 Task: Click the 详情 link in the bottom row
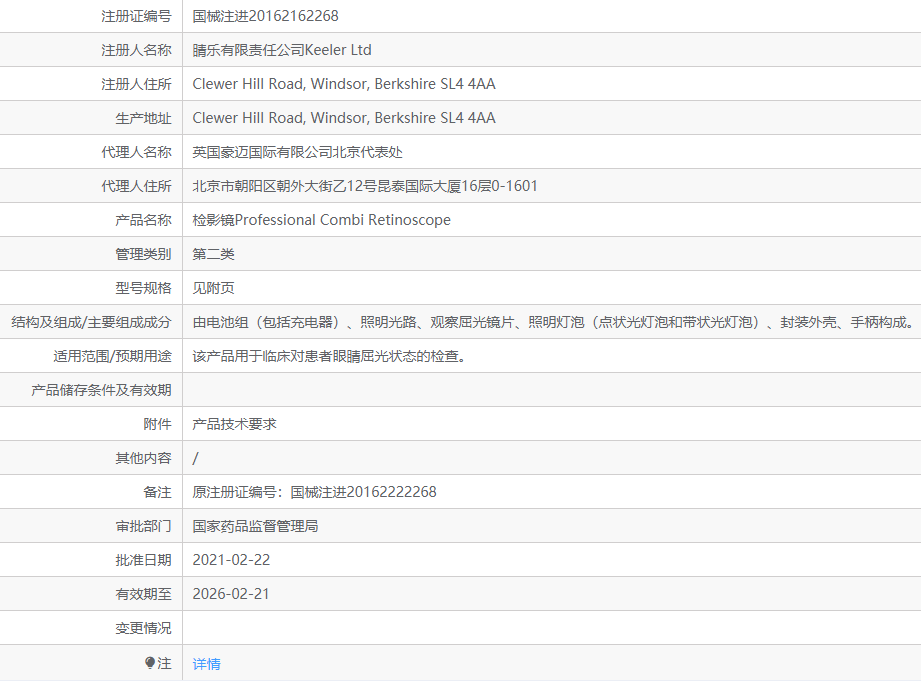(x=207, y=663)
